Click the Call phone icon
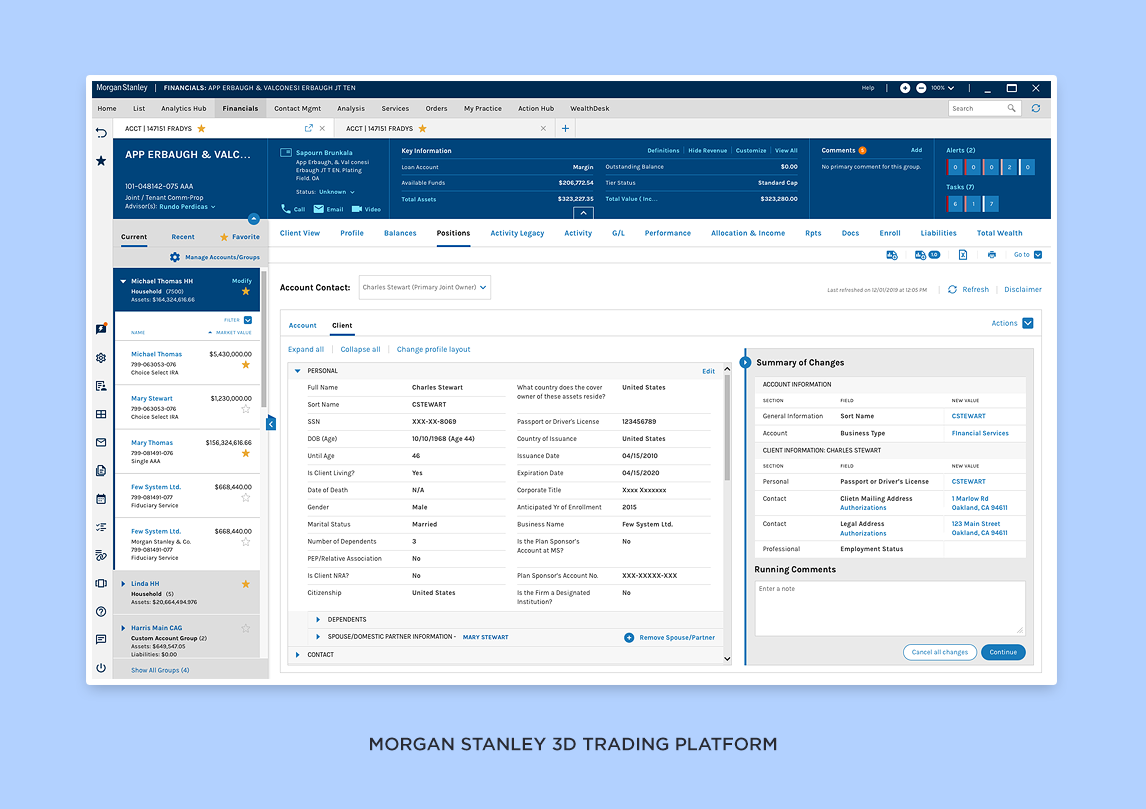Screen dimensions: 1146x809 pos(286,209)
